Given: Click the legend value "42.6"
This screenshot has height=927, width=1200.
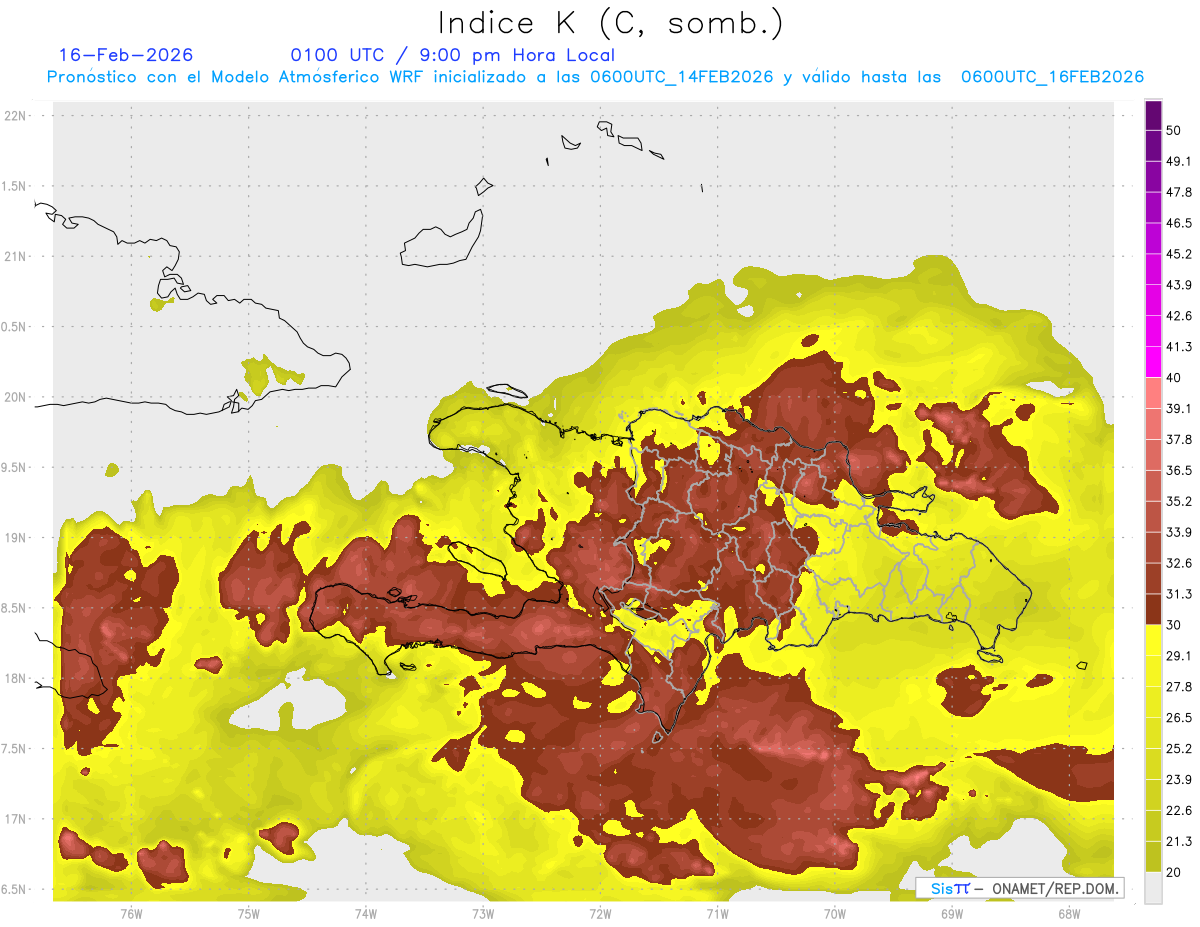Looking at the screenshot, I should [x=1179, y=316].
